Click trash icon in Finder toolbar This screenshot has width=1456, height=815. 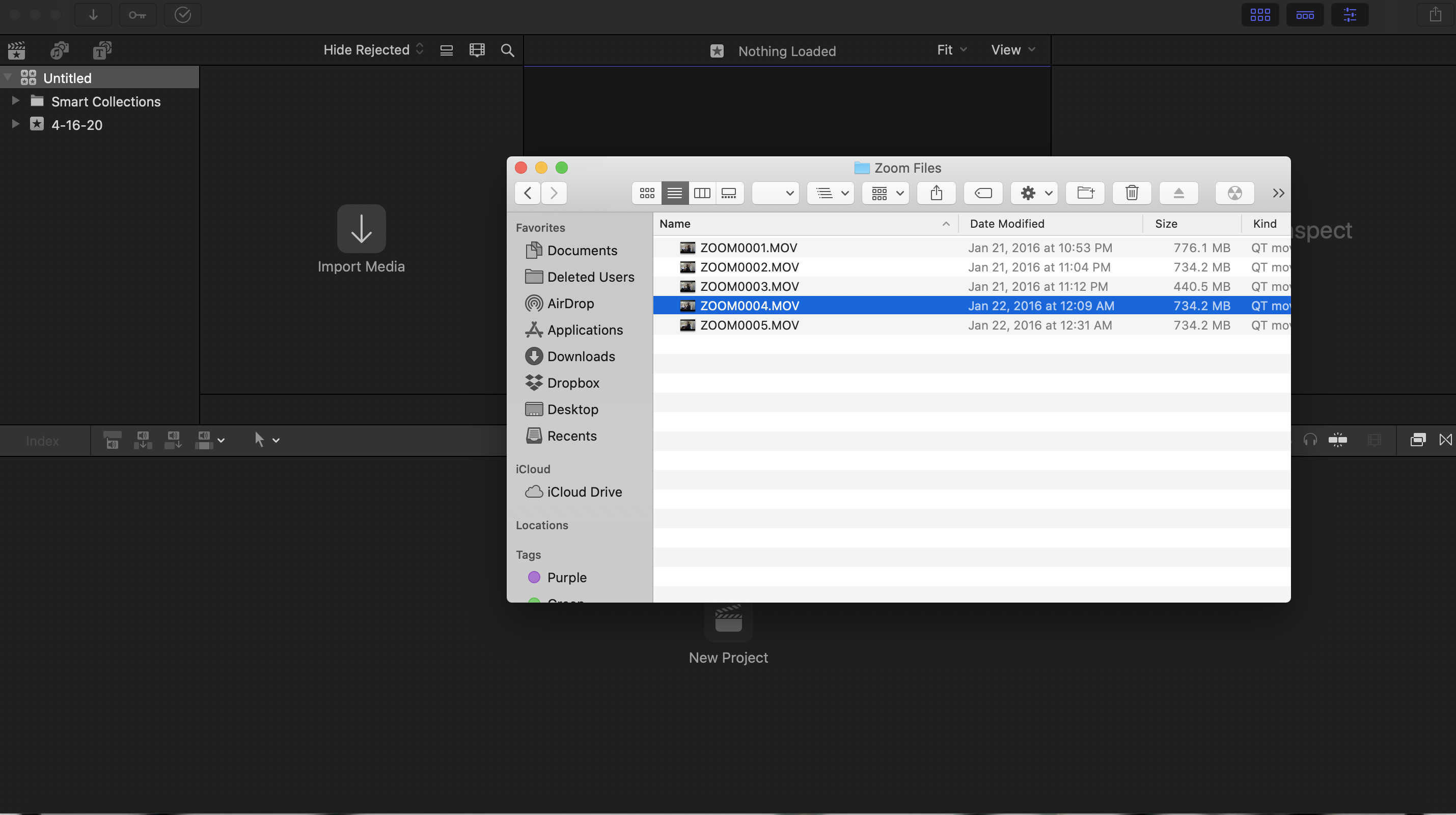point(1132,193)
